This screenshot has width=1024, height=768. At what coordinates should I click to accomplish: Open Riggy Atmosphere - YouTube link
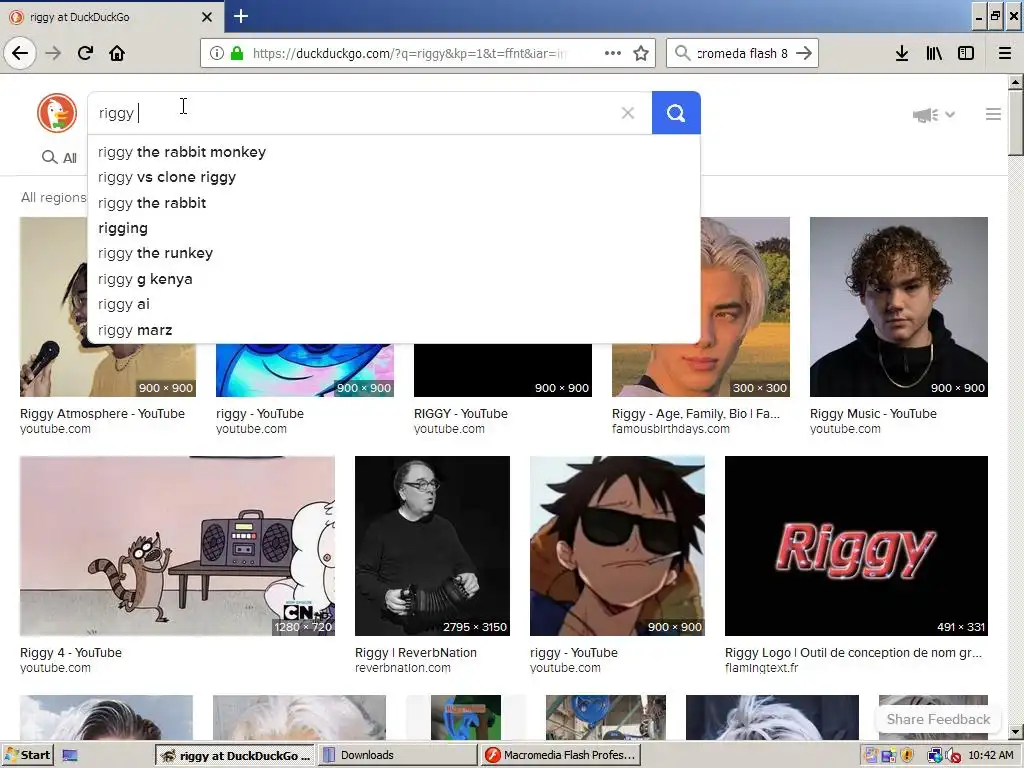tap(103, 413)
